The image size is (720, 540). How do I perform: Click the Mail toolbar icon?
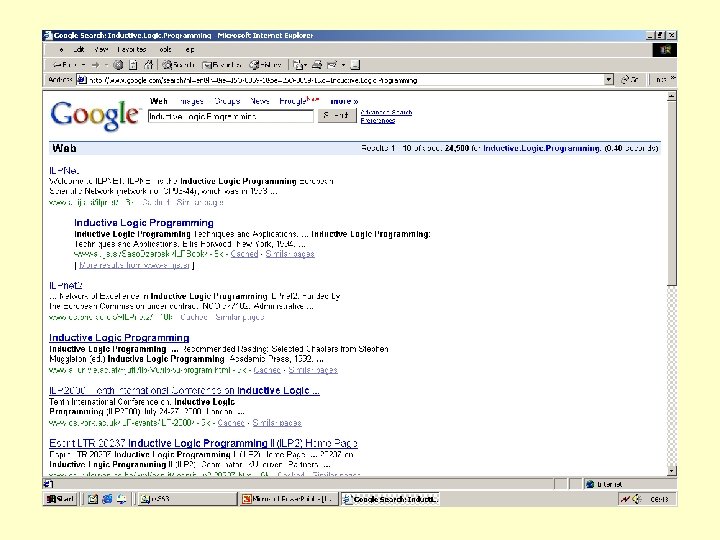point(299,65)
